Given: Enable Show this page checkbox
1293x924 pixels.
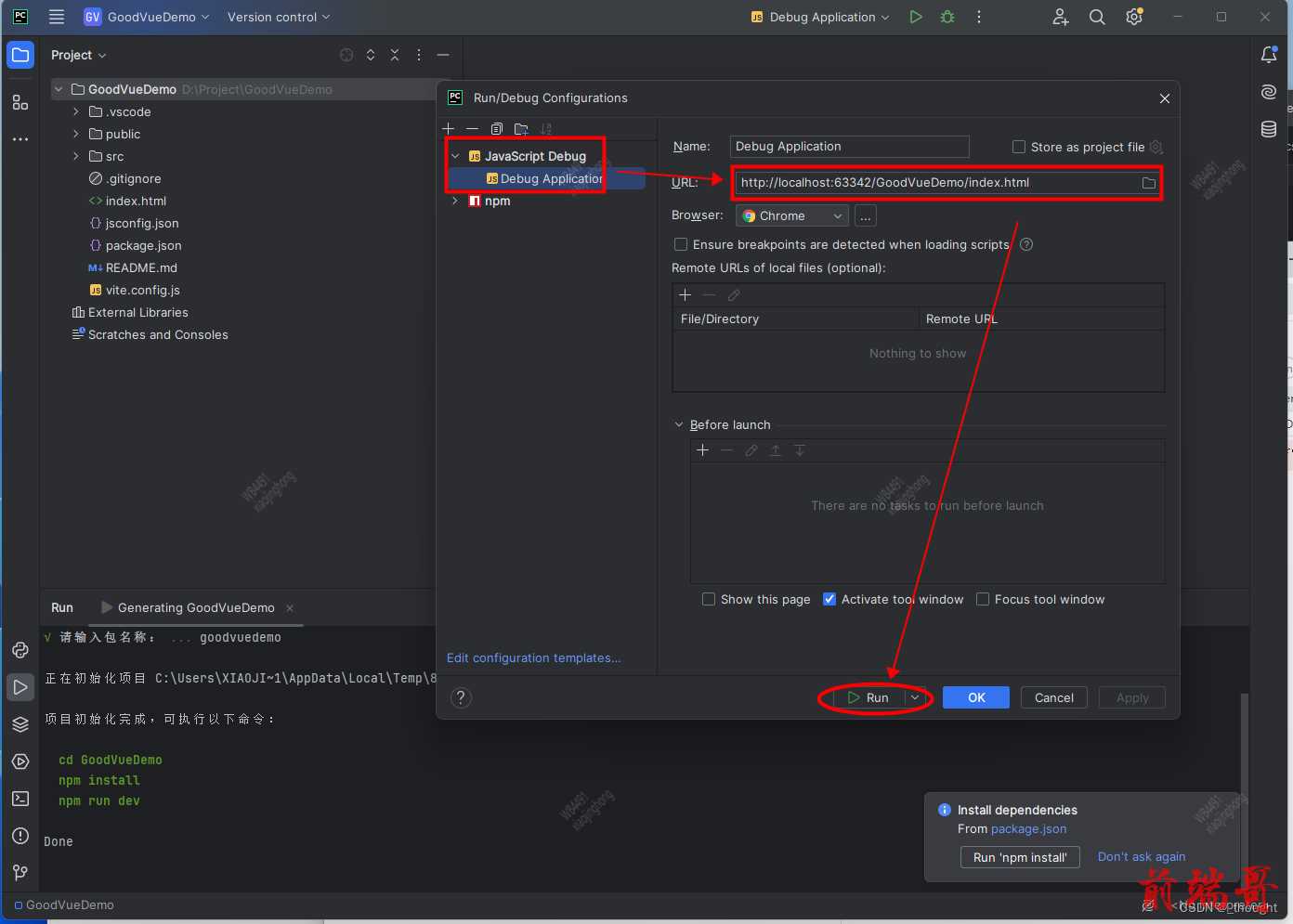Looking at the screenshot, I should pyautogui.click(x=709, y=599).
